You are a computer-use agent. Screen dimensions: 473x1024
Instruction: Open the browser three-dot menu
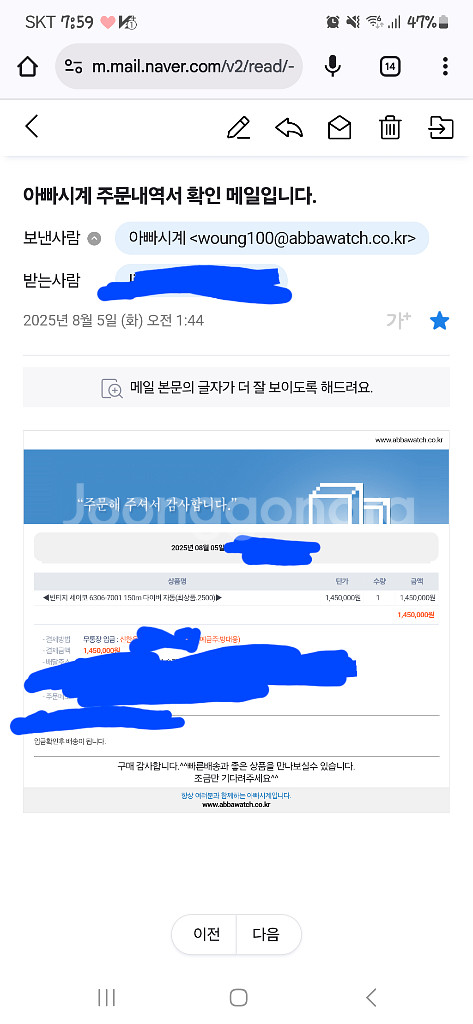[x=445, y=66]
